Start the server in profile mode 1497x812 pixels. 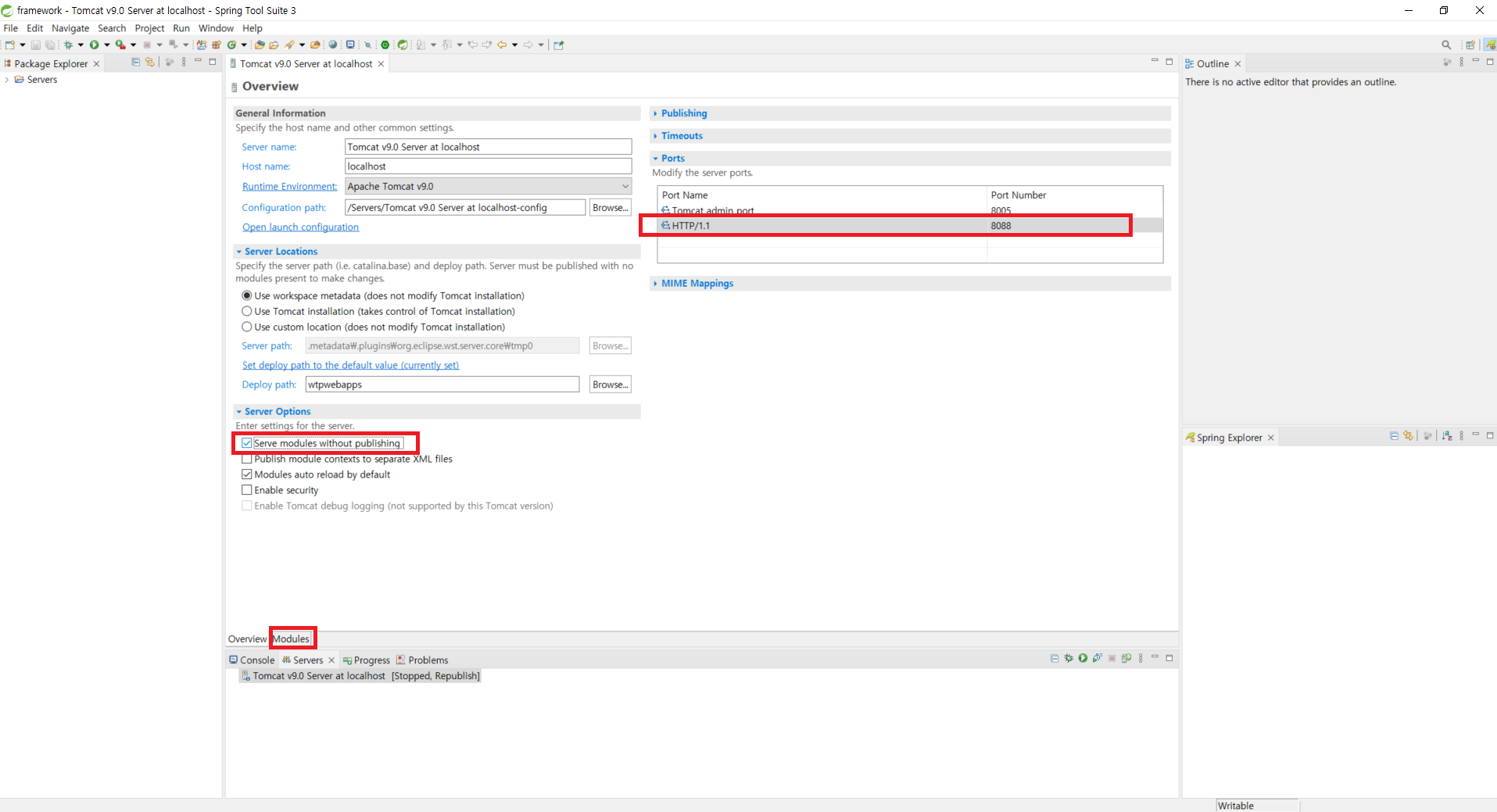click(1098, 658)
